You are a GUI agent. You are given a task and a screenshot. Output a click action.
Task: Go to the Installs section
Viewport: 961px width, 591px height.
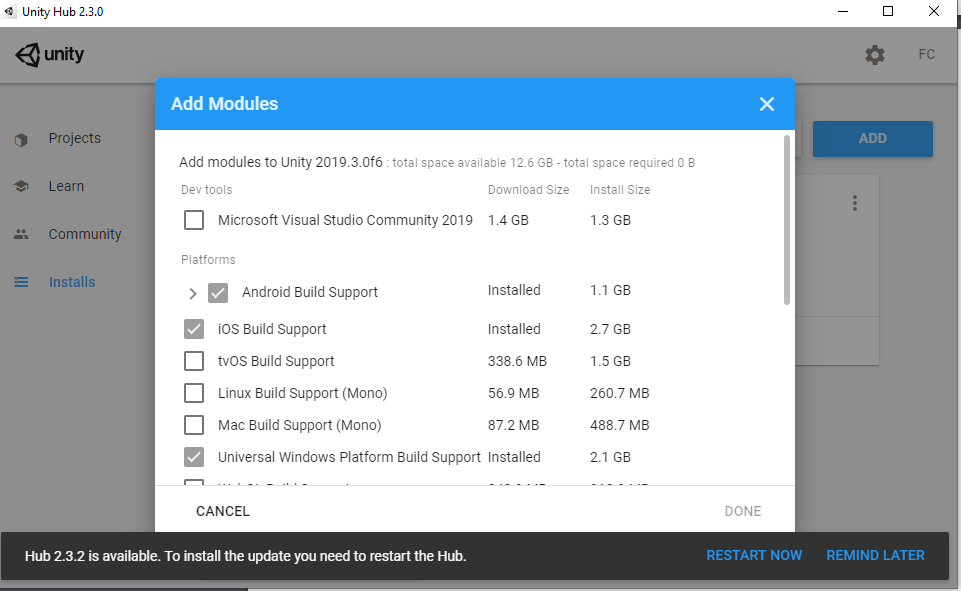pyautogui.click(x=72, y=282)
